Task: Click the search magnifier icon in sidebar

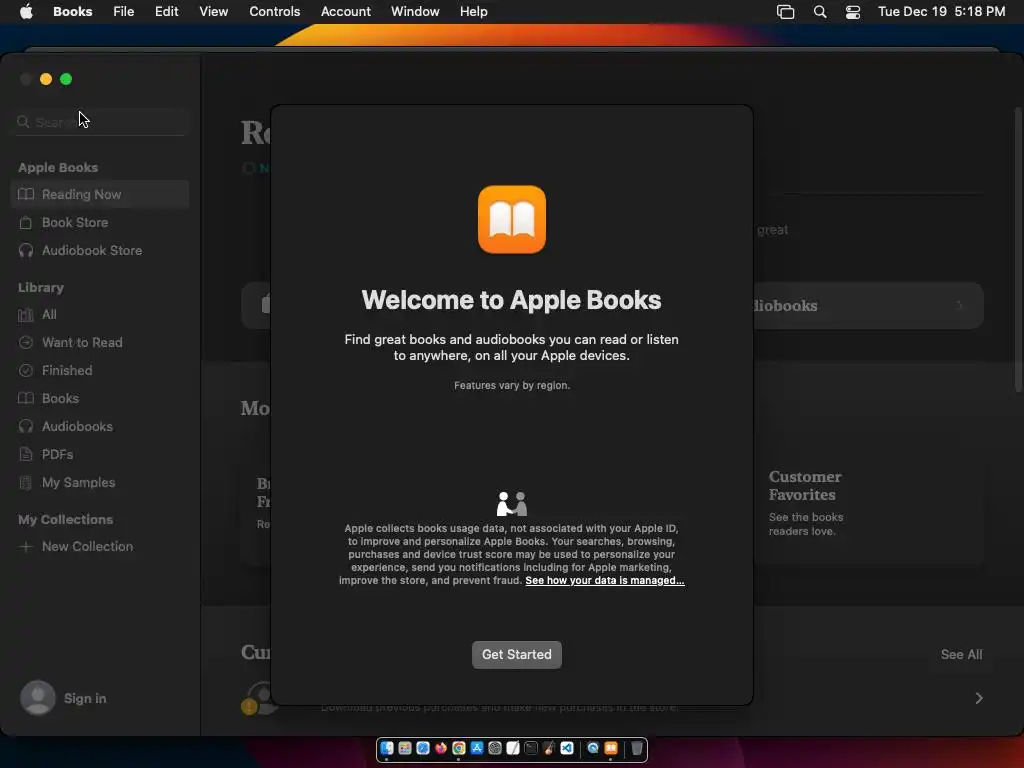Action: click(24, 122)
